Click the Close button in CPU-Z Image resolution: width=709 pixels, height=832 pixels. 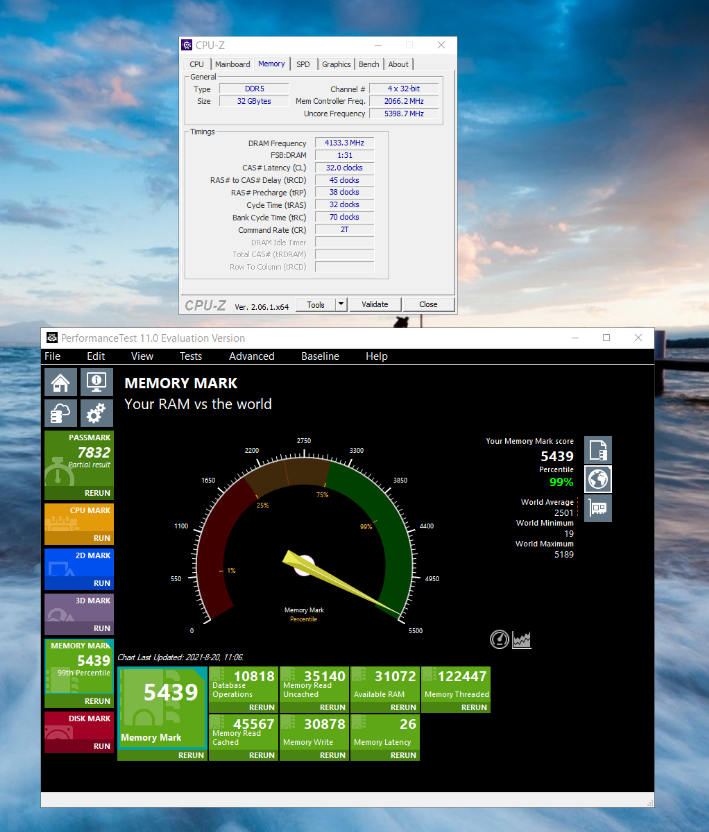point(428,304)
